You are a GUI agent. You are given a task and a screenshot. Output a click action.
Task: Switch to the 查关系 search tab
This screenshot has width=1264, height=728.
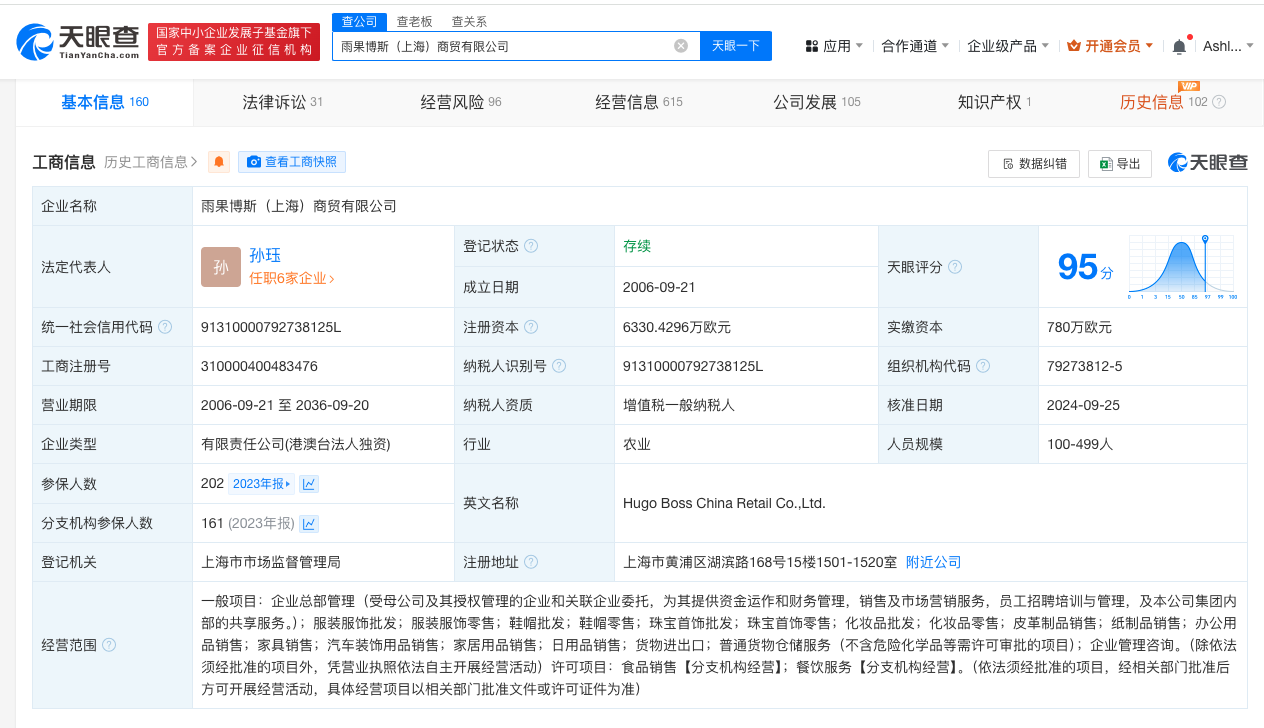[469, 21]
